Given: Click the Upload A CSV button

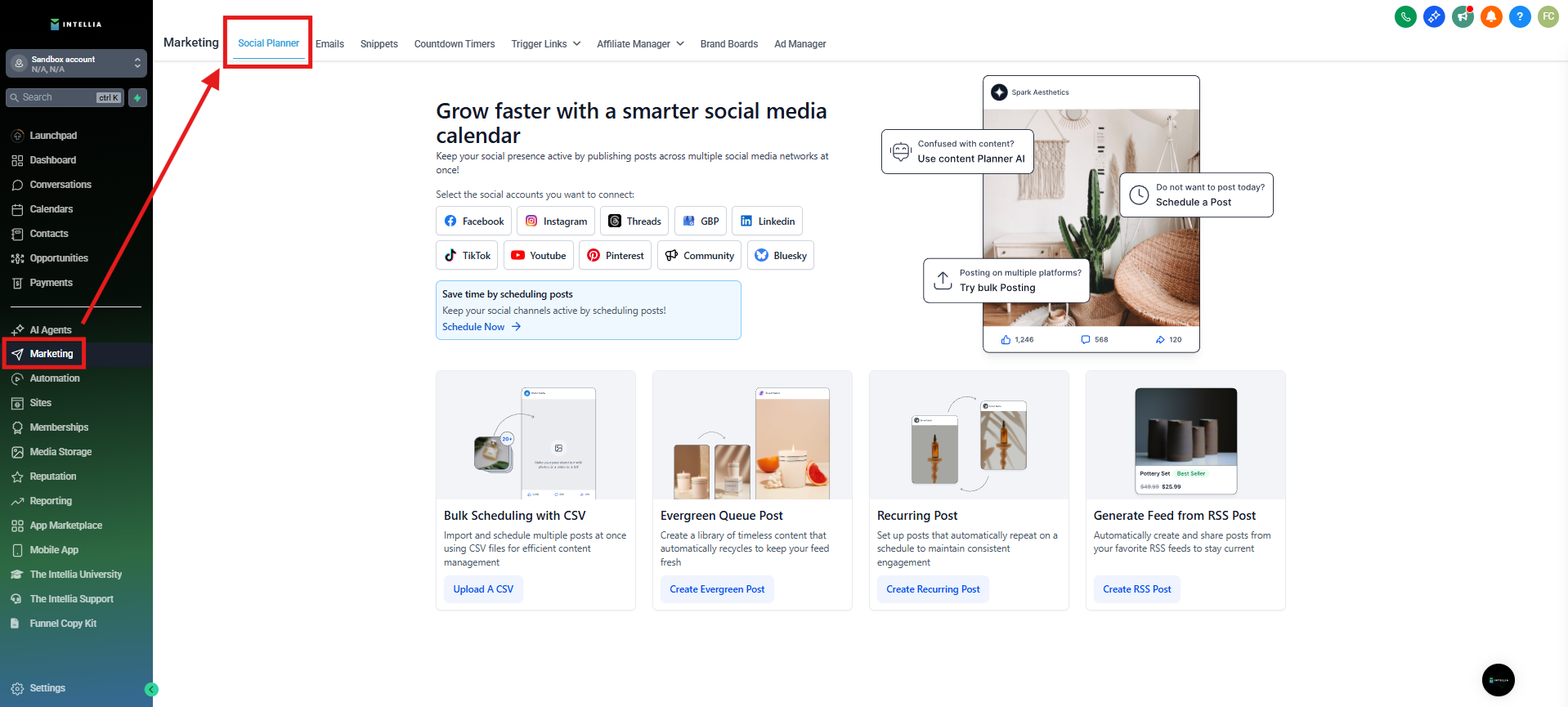Looking at the screenshot, I should tap(483, 589).
